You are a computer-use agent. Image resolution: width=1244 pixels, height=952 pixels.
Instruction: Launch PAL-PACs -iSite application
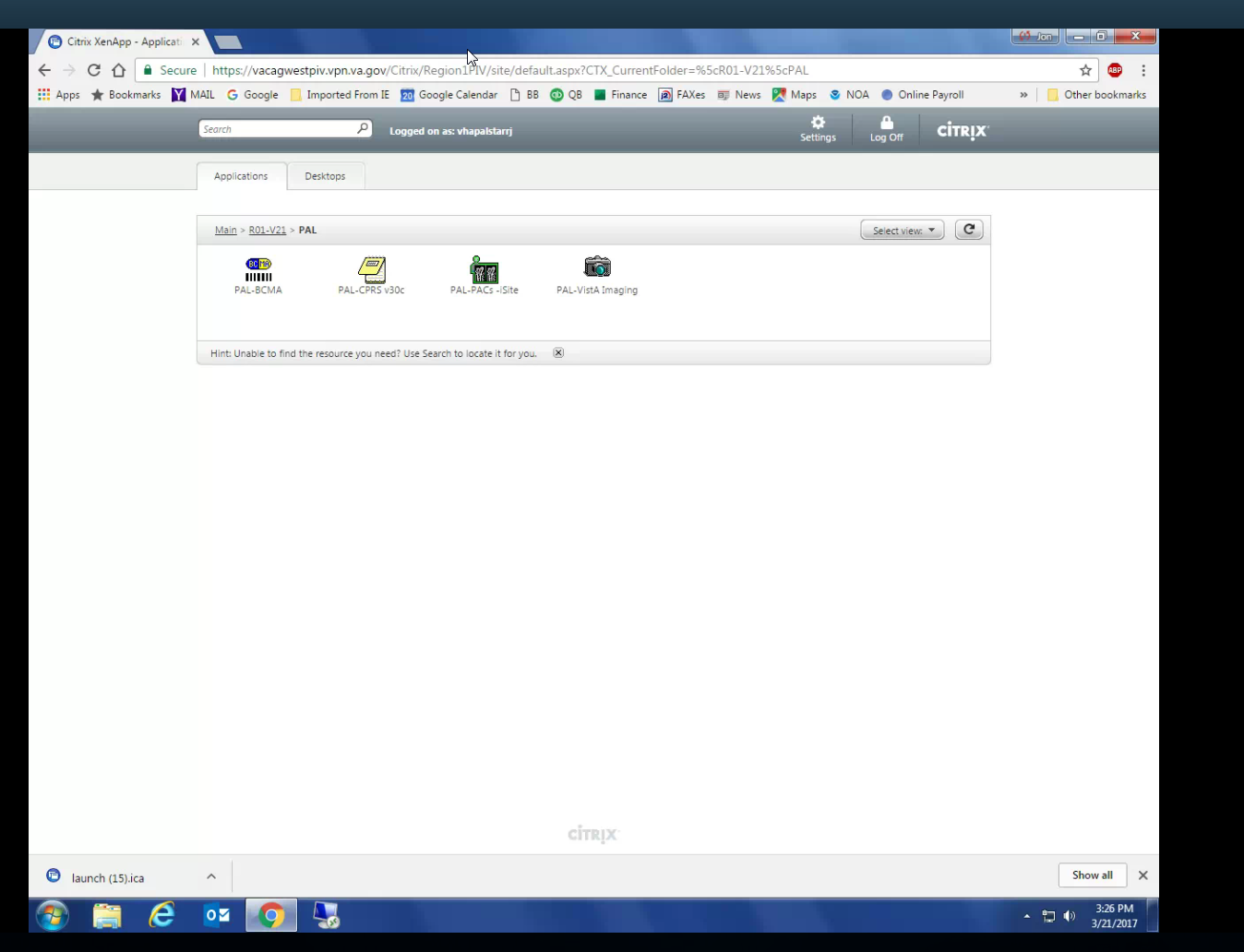(x=484, y=275)
